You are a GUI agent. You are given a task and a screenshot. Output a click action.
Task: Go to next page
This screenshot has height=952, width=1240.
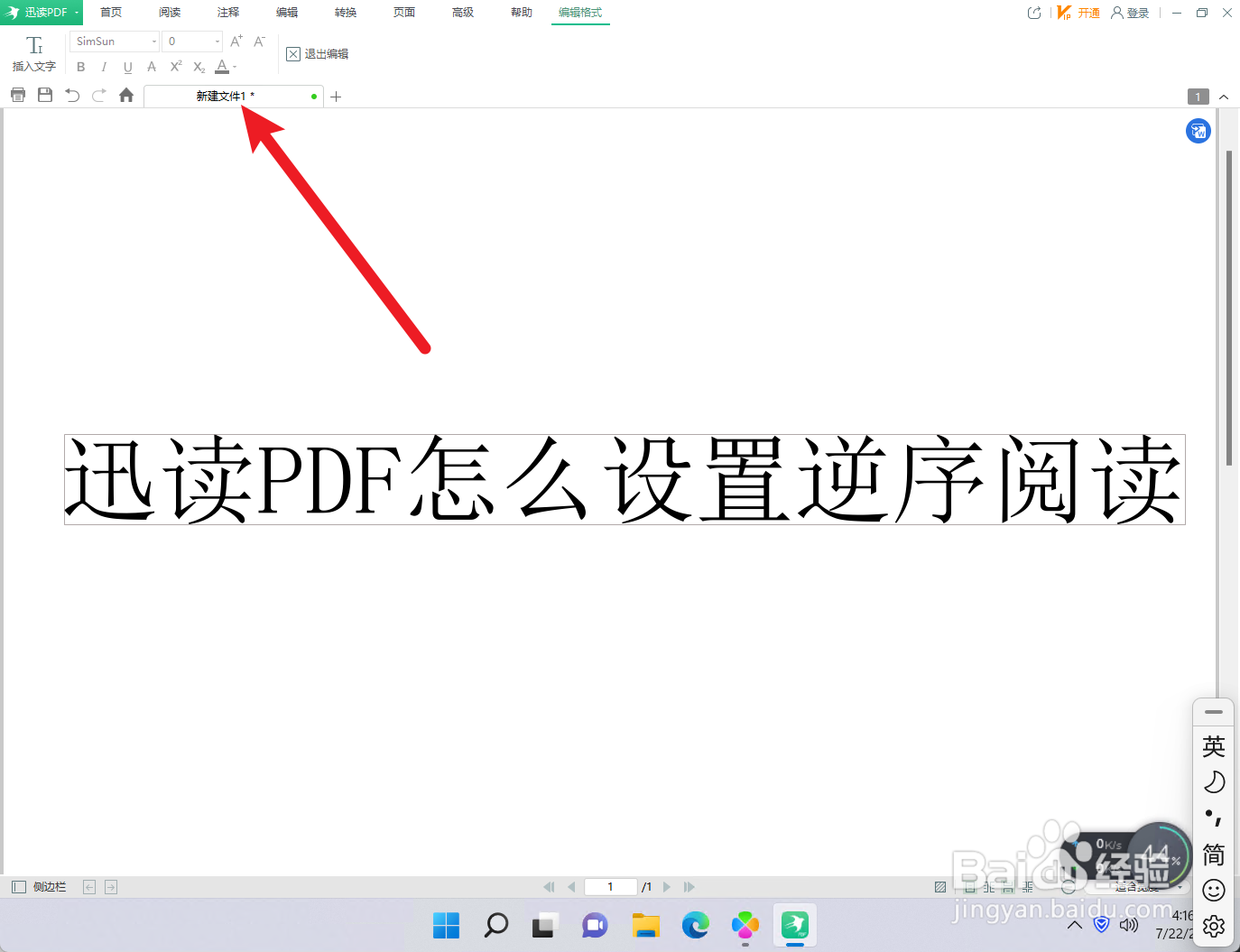tap(667, 887)
